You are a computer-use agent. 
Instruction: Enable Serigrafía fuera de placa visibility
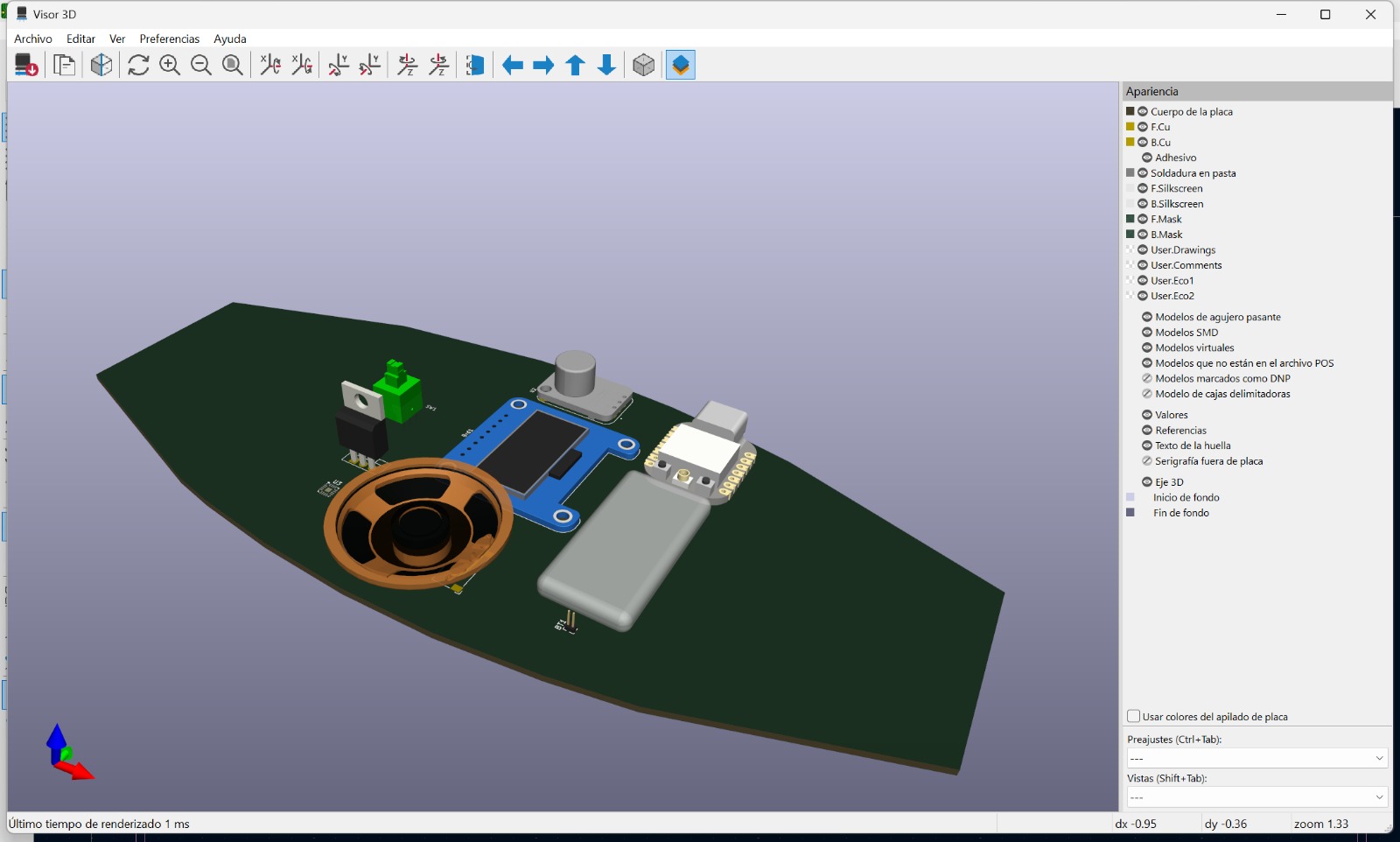coord(1147,461)
